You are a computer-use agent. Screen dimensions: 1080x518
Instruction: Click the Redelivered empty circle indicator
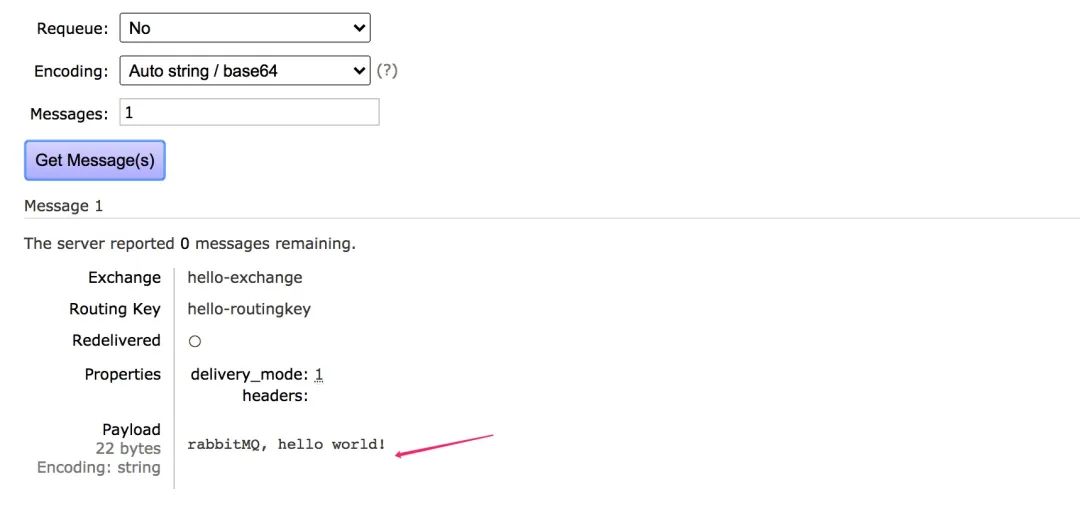195,341
